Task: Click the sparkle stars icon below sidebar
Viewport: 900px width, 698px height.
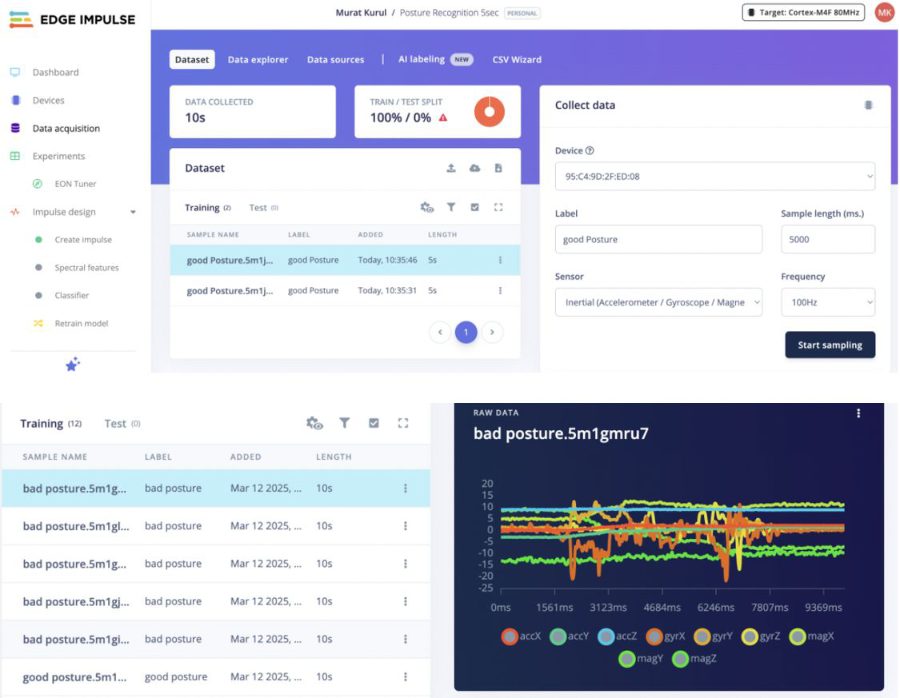Action: point(72,364)
